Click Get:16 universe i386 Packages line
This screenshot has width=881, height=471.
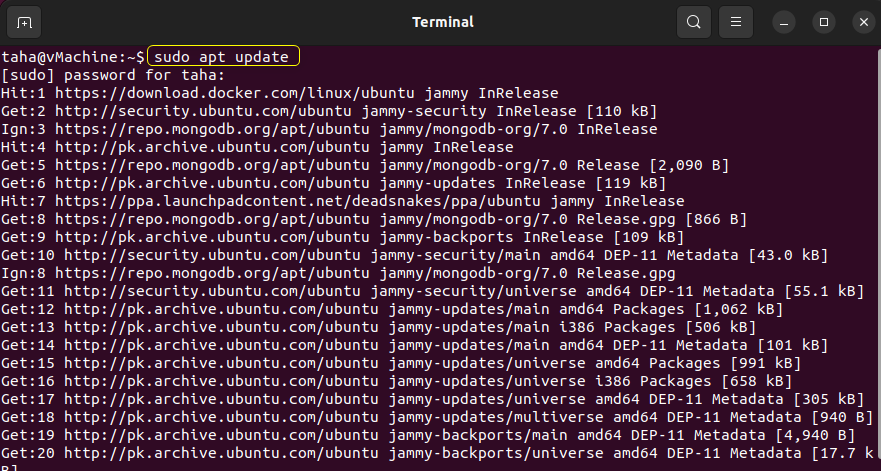tap(396, 381)
